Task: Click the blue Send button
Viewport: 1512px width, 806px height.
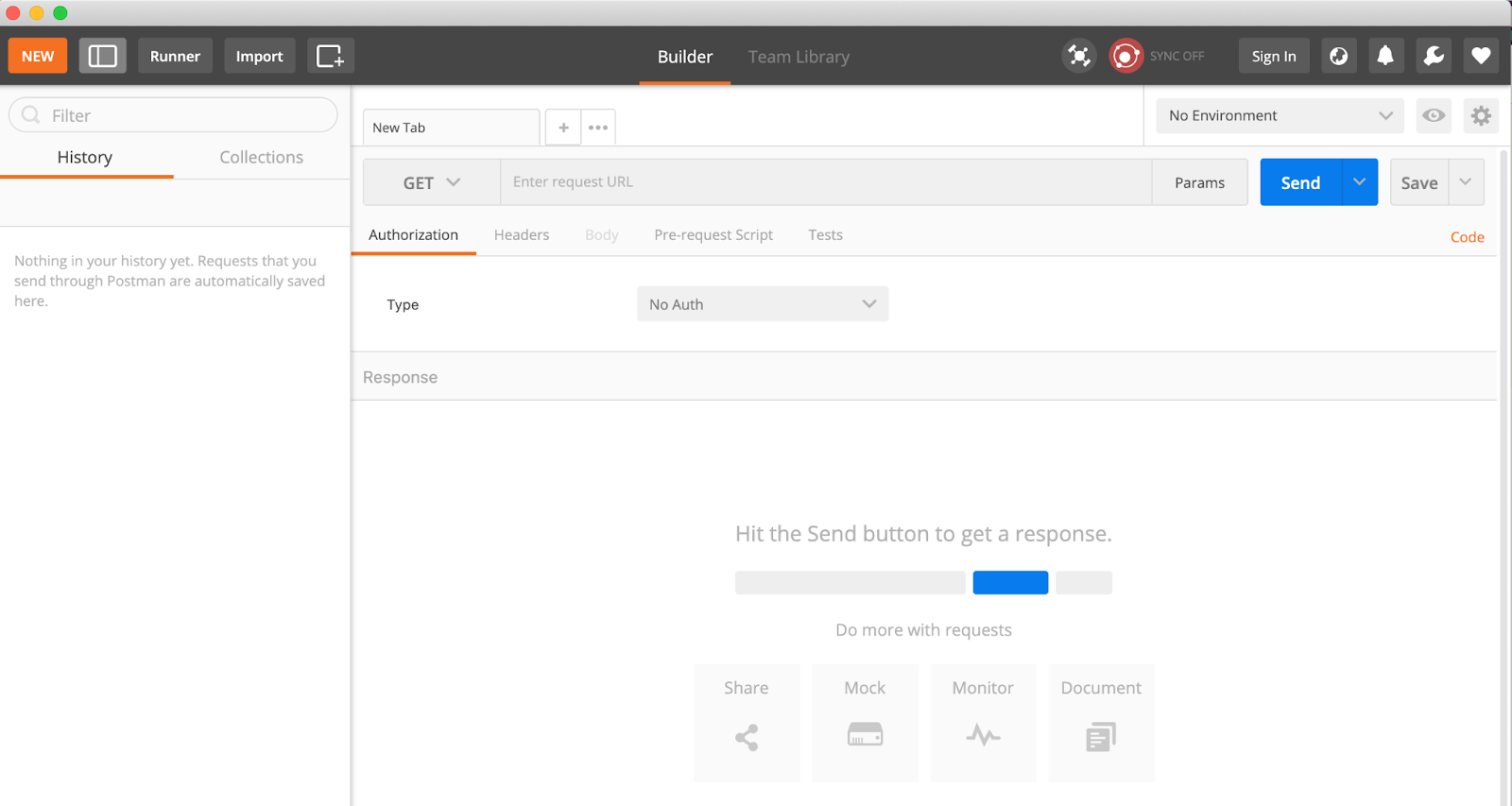Action: [1300, 182]
